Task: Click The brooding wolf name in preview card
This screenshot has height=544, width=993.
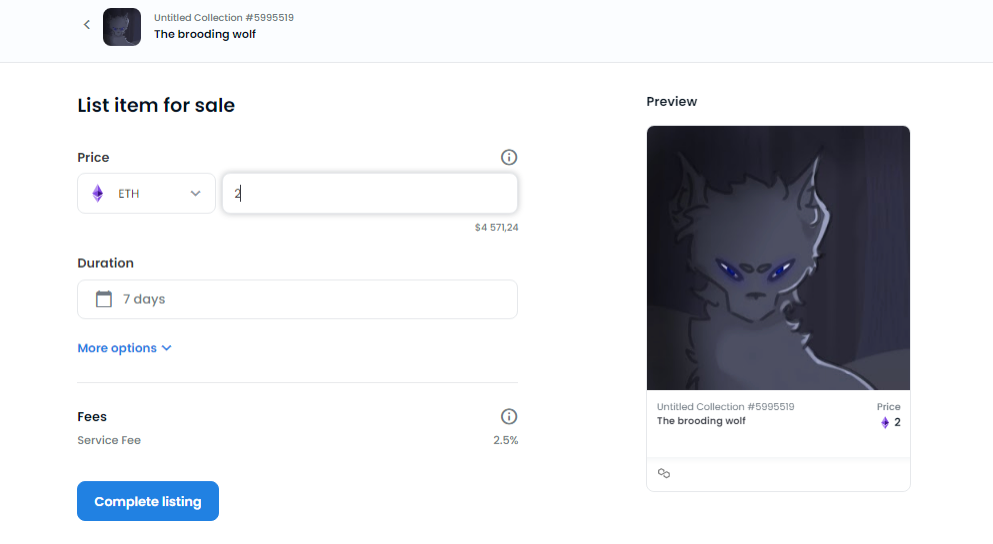Action: tap(701, 421)
